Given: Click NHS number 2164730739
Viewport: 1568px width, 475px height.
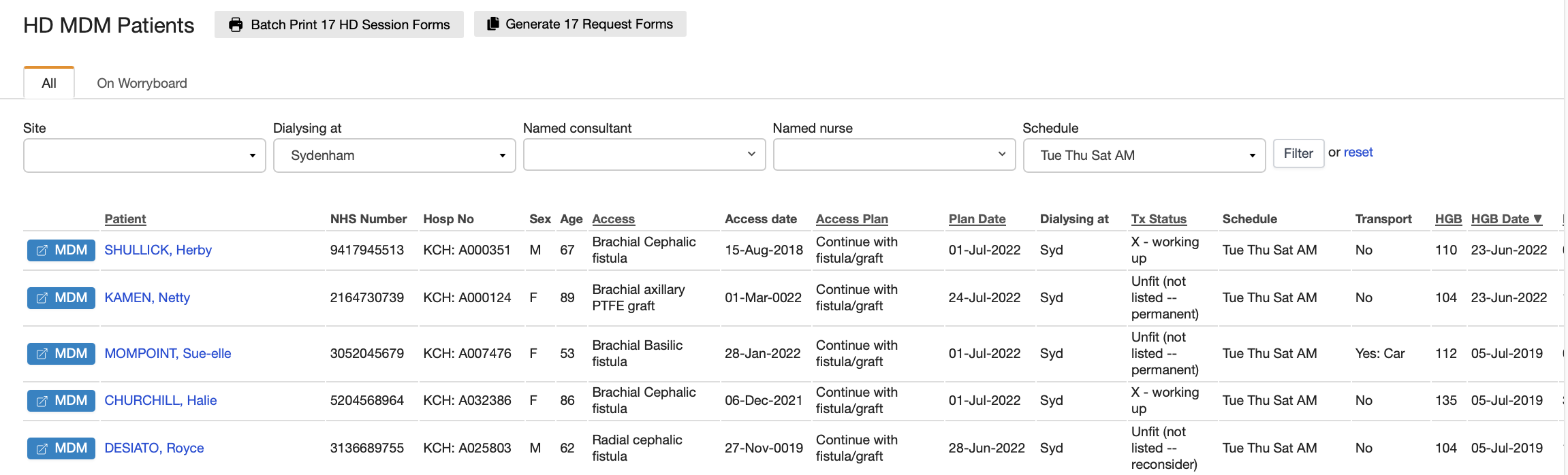Looking at the screenshot, I should (x=367, y=298).
